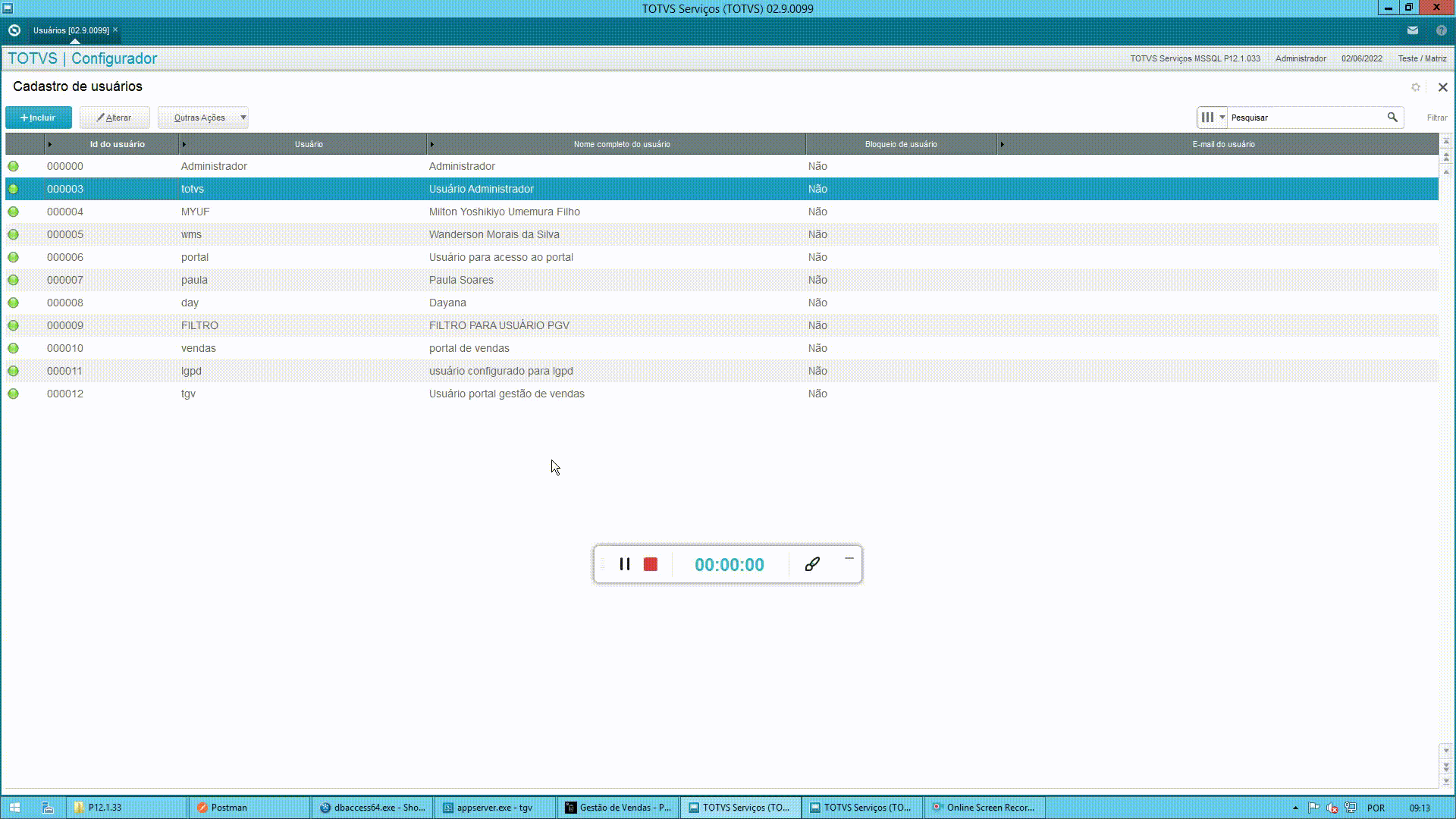Screen dimensions: 1456x819
Task: Click the Filtrar link
Action: (1437, 118)
